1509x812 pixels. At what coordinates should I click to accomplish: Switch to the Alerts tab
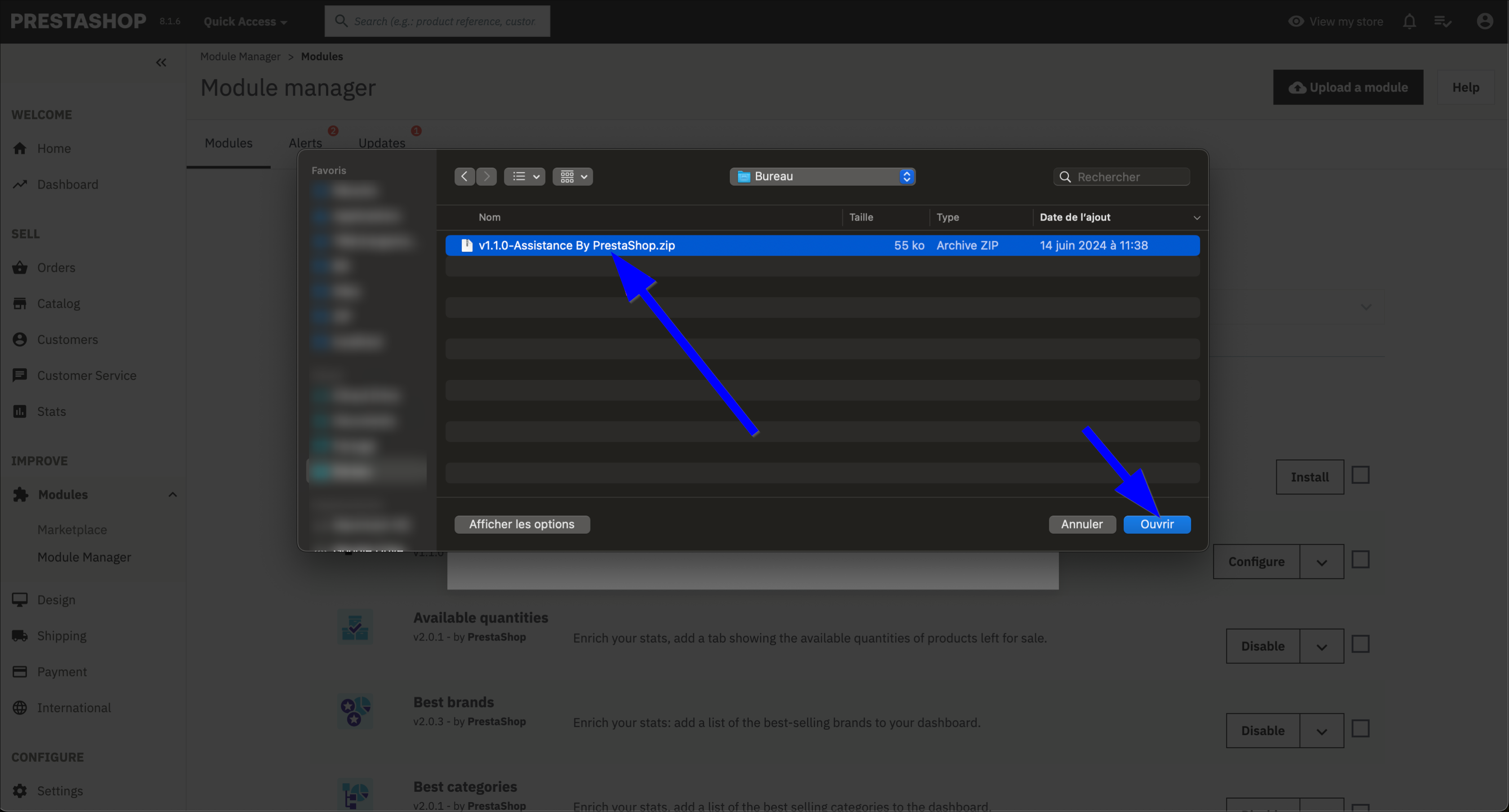pos(305,143)
